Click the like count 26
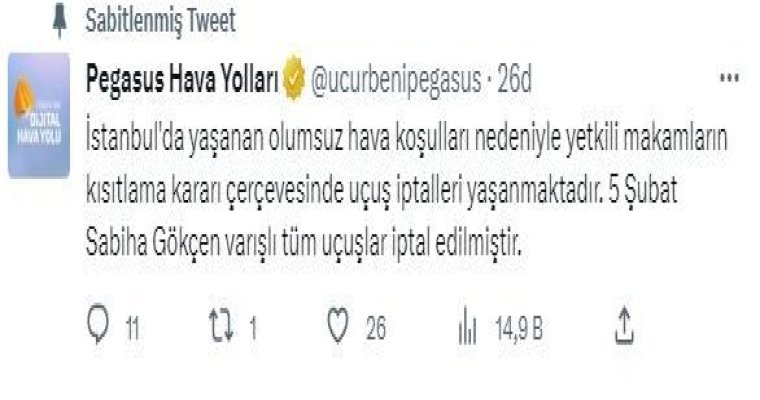 376,329
